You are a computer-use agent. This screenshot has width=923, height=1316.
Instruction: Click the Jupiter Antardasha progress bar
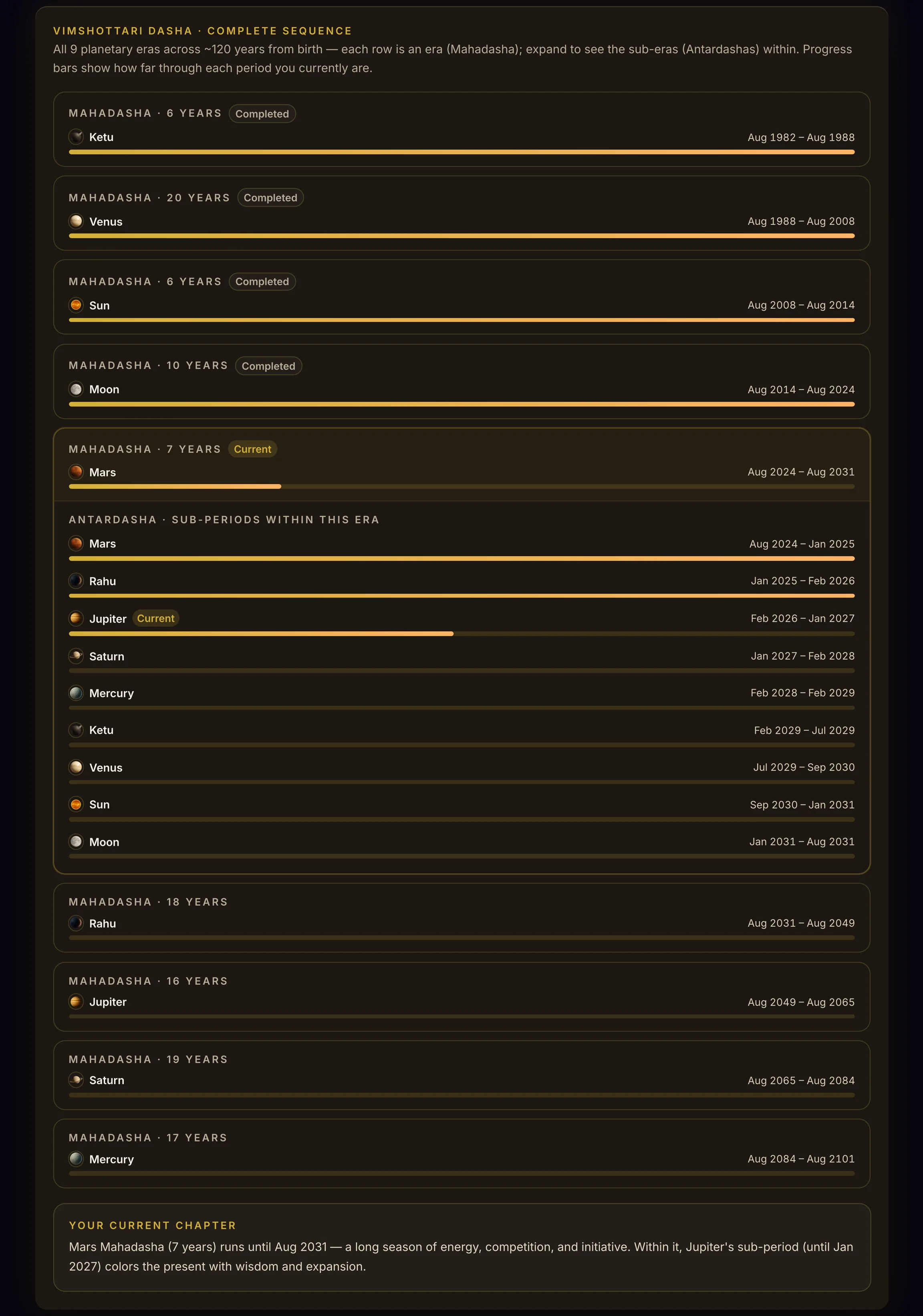point(461,633)
